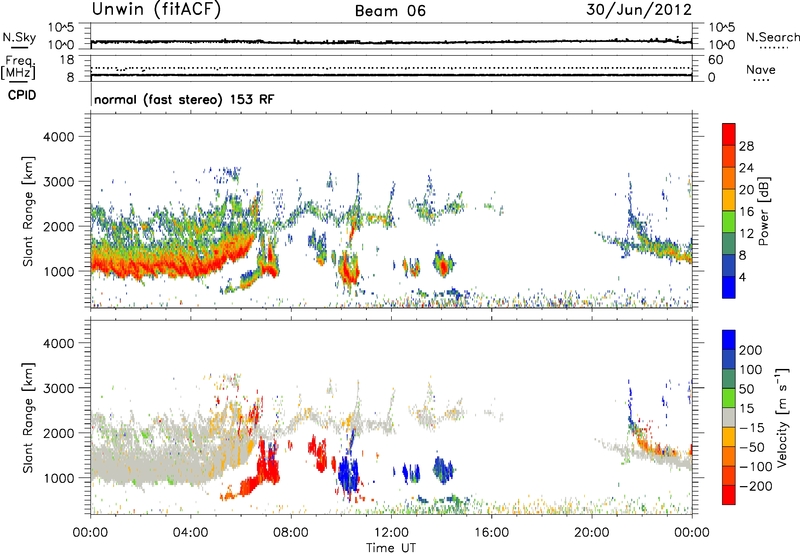Click the blue velocity blob near 10:30 UT

[x=349, y=473]
